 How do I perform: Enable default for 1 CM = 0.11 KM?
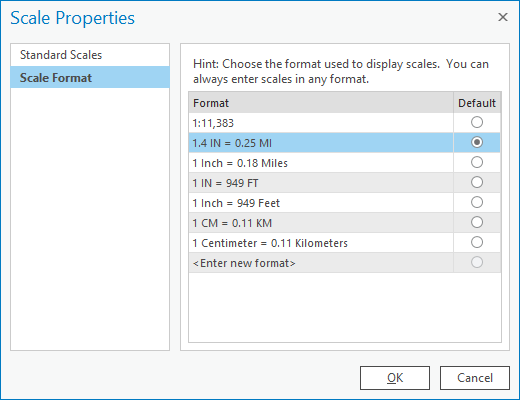pos(477,222)
